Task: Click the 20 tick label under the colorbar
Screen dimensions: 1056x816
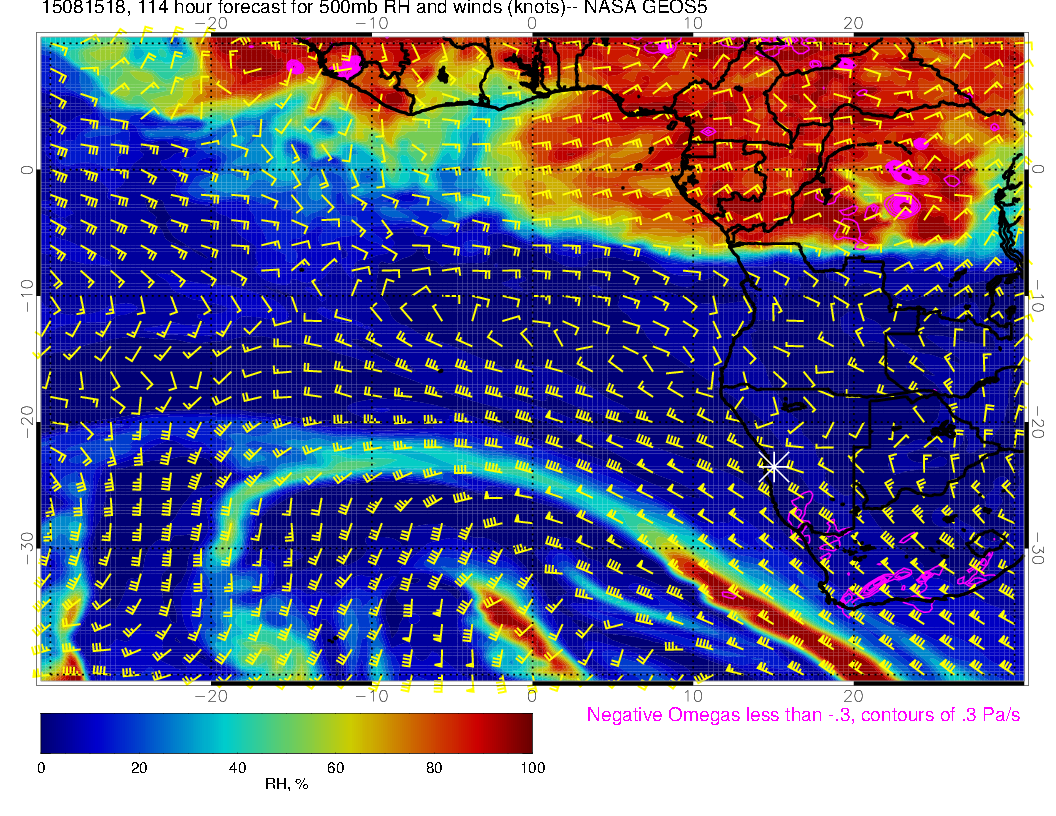Action: coord(139,767)
